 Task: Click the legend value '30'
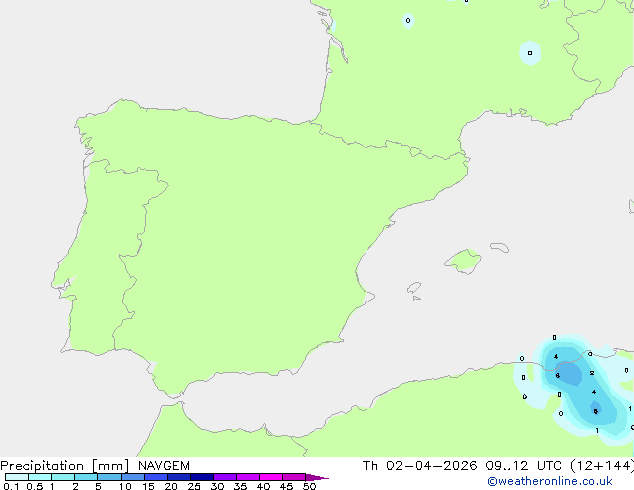(217, 486)
